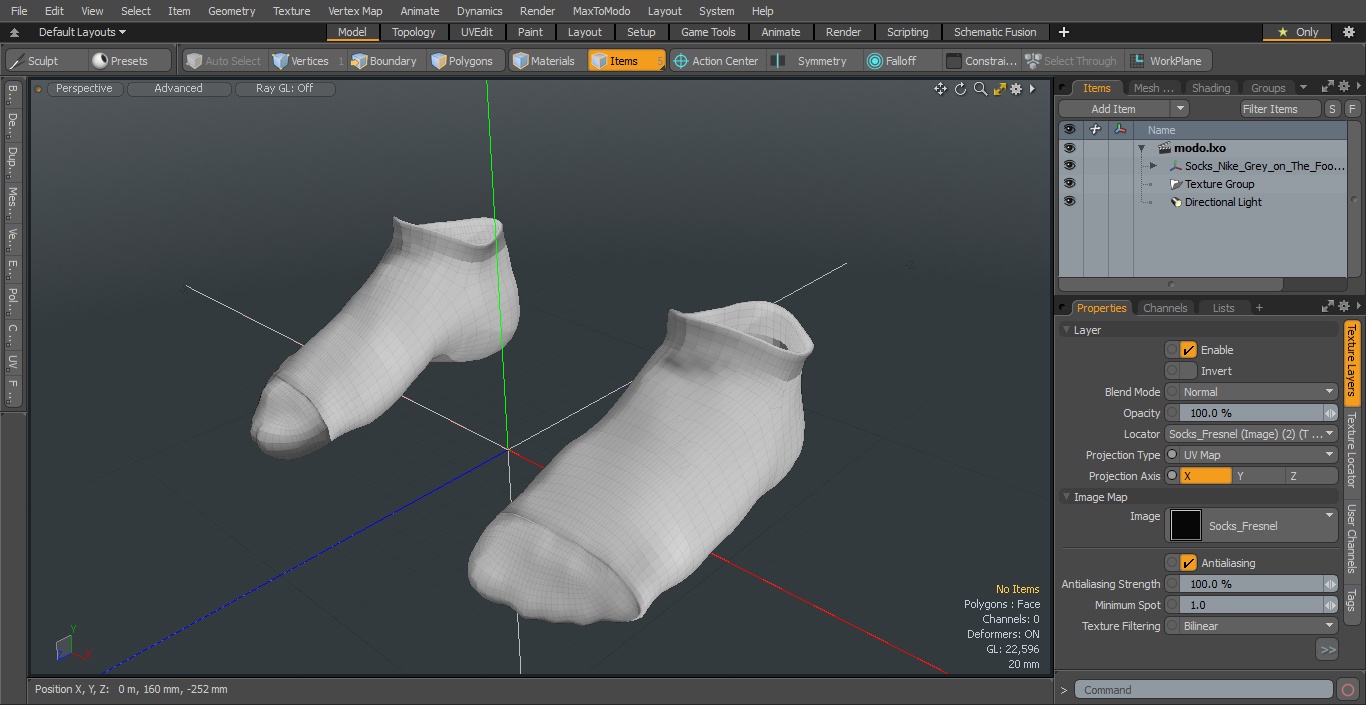The width and height of the screenshot is (1366, 705).
Task: Open Items panel settings gear
Action: (x=1344, y=87)
